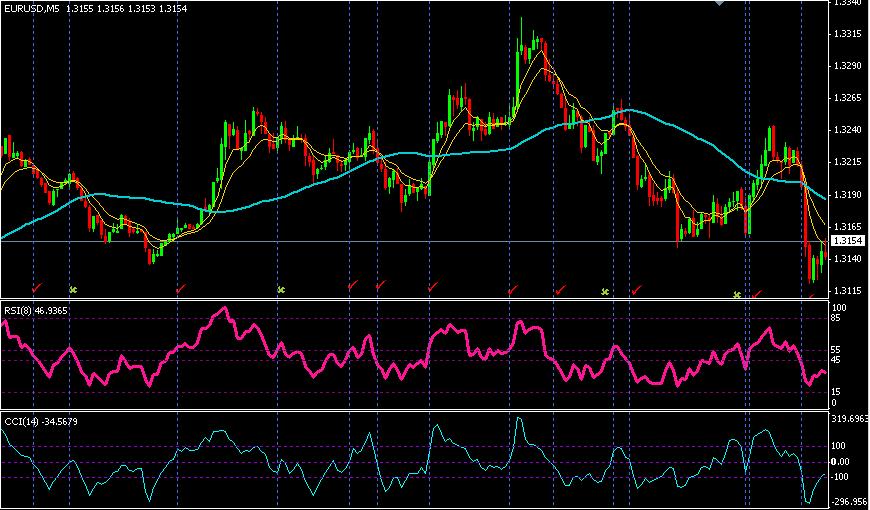The width and height of the screenshot is (870, 510).
Task: Click the 1.3315 price scale label
Action: pyautogui.click(x=847, y=34)
